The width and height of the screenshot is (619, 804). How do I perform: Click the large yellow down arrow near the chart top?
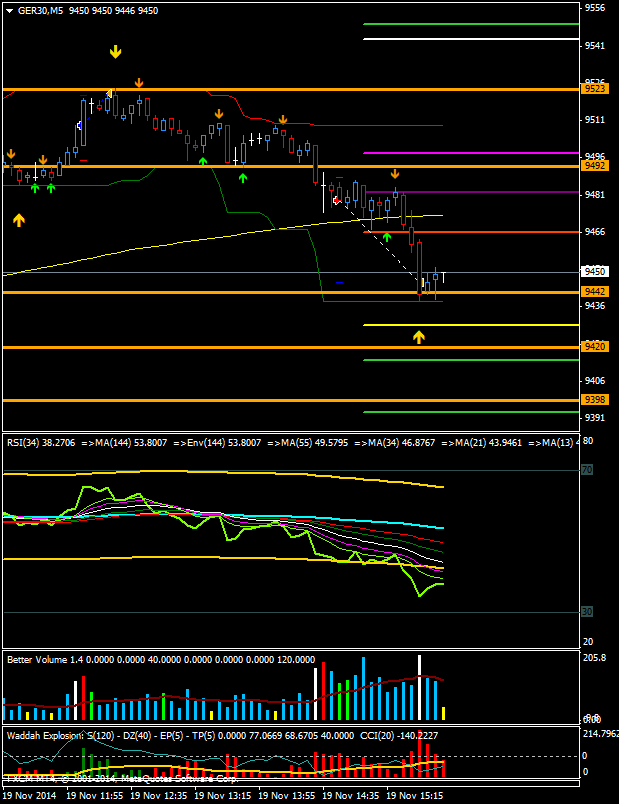[116, 50]
